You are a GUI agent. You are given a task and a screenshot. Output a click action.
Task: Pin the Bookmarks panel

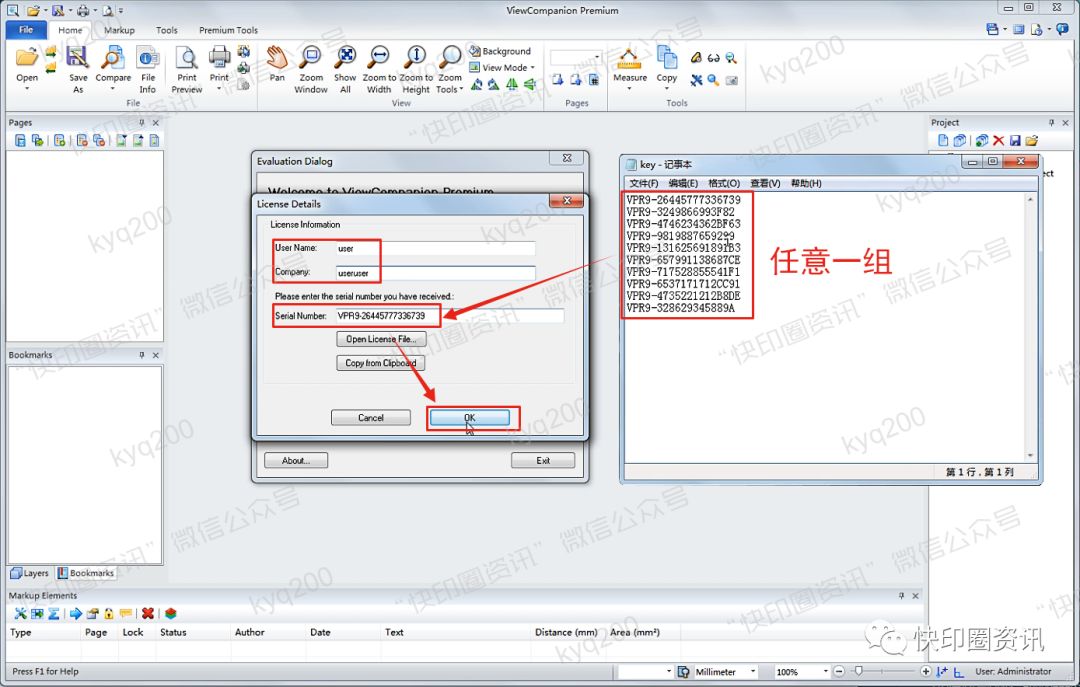(x=142, y=355)
